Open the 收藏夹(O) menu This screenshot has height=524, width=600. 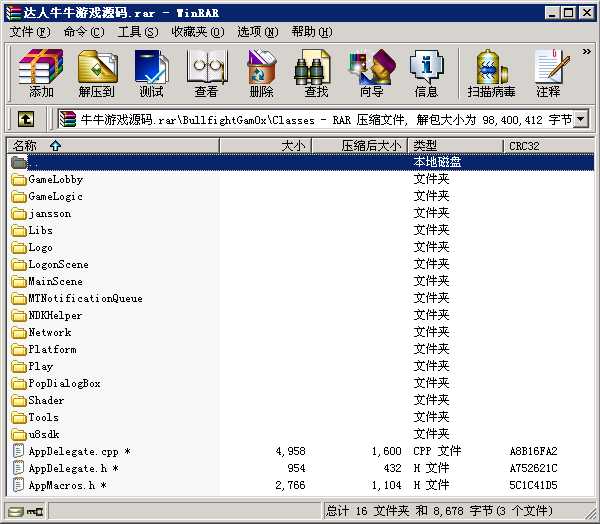(198, 32)
